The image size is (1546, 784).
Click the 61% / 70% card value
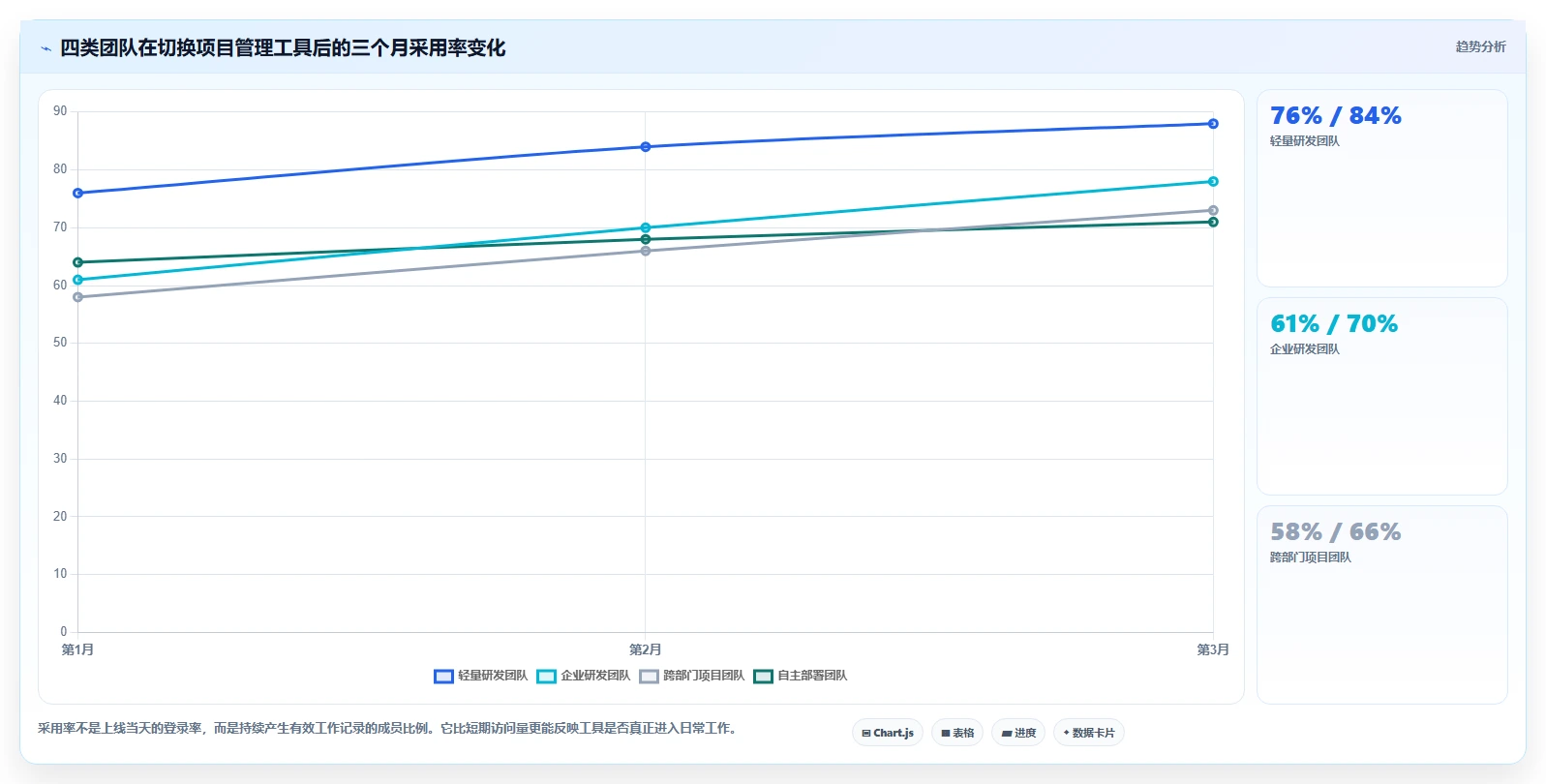point(1333,324)
